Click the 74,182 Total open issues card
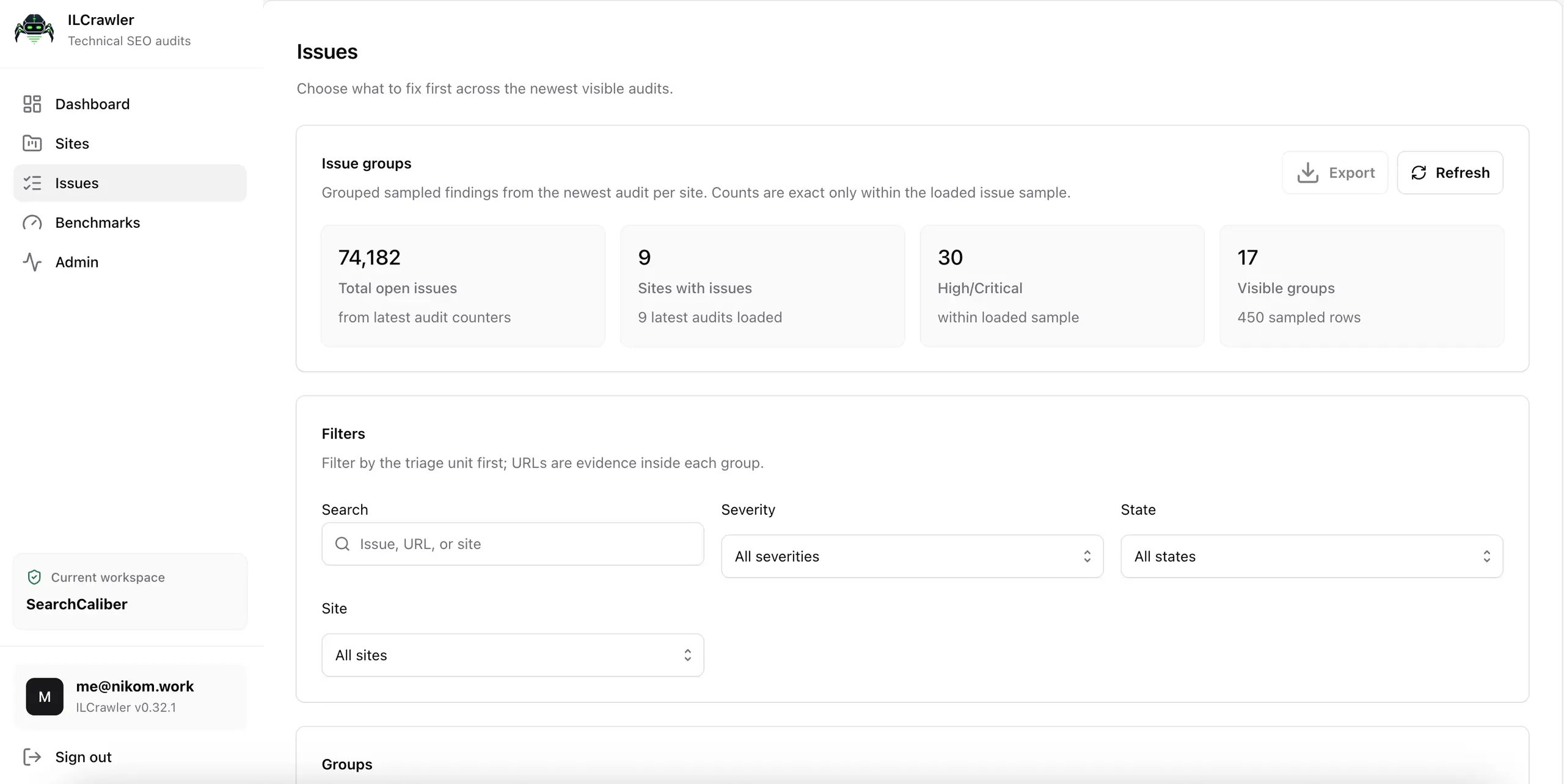Viewport: 1564px width, 784px height. click(463, 286)
